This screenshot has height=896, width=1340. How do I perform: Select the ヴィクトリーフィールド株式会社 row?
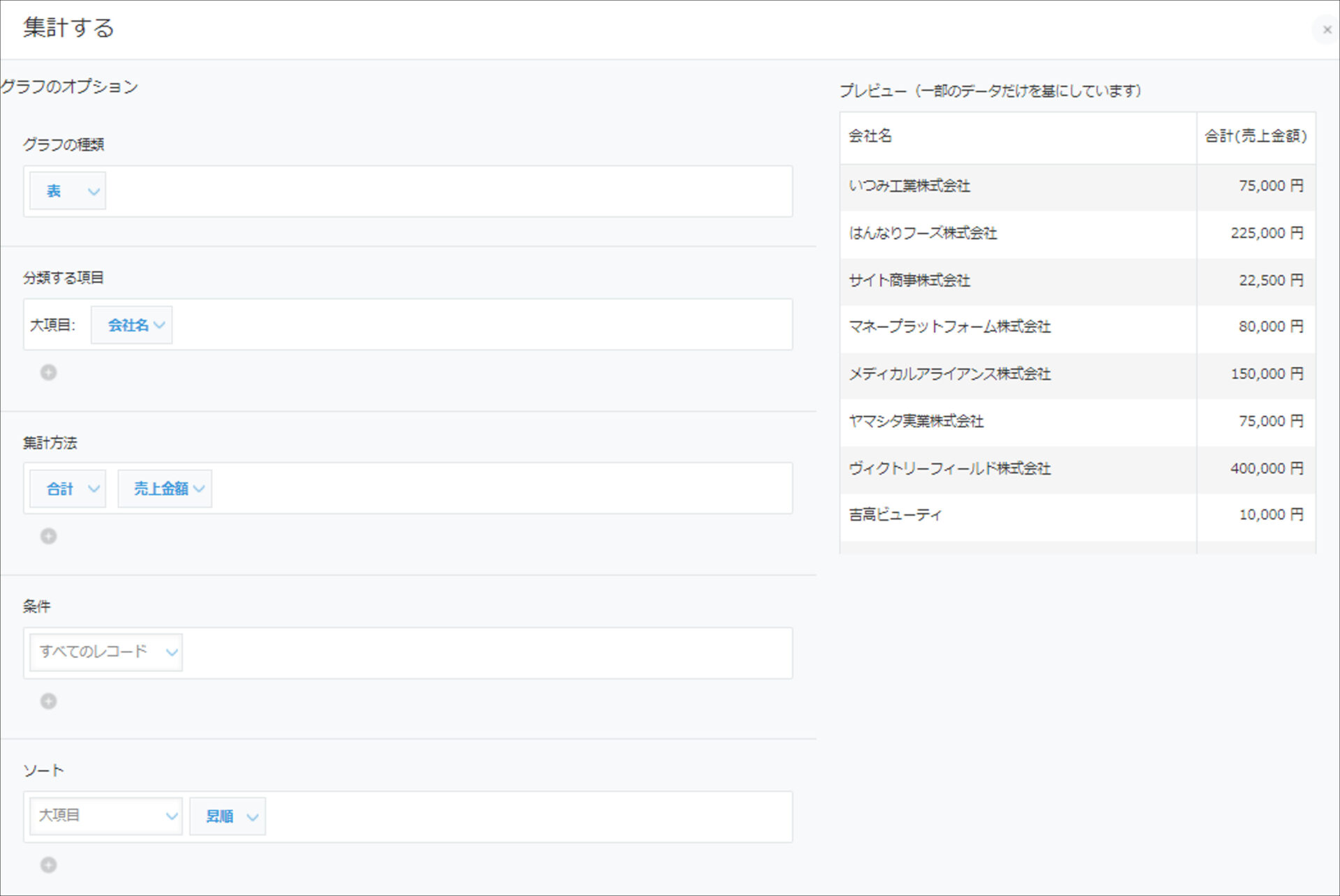pyautogui.click(x=1078, y=470)
